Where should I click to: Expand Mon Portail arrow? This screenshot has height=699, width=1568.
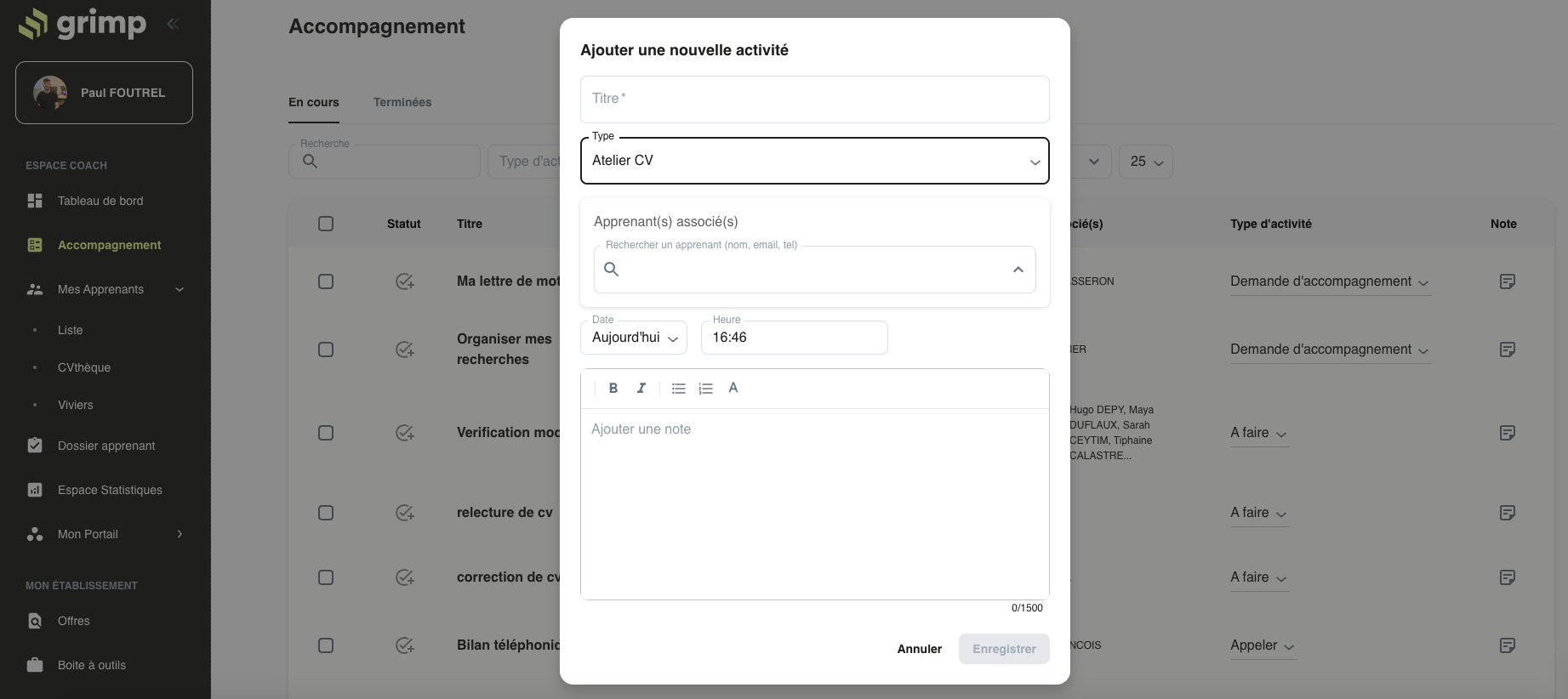pos(180,534)
